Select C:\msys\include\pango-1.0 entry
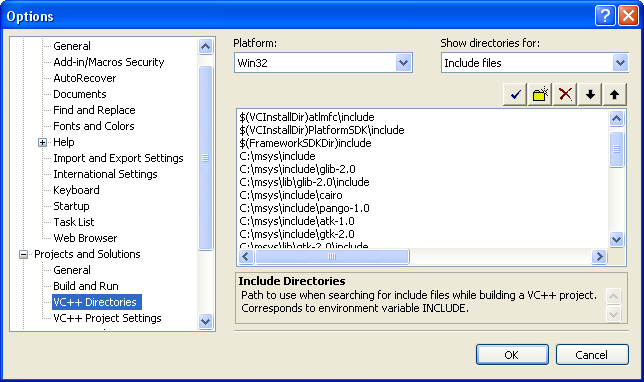 pos(304,208)
